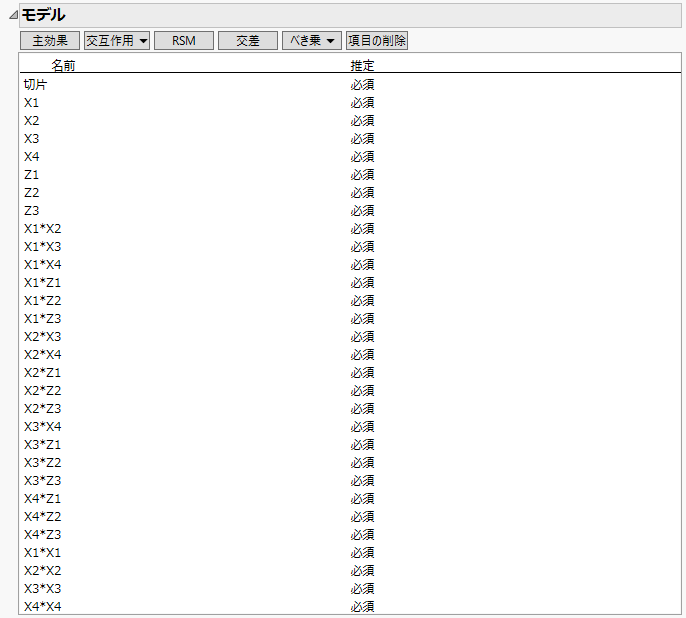Select the X1*X2 interaction term
The image size is (686, 618).
42,229
